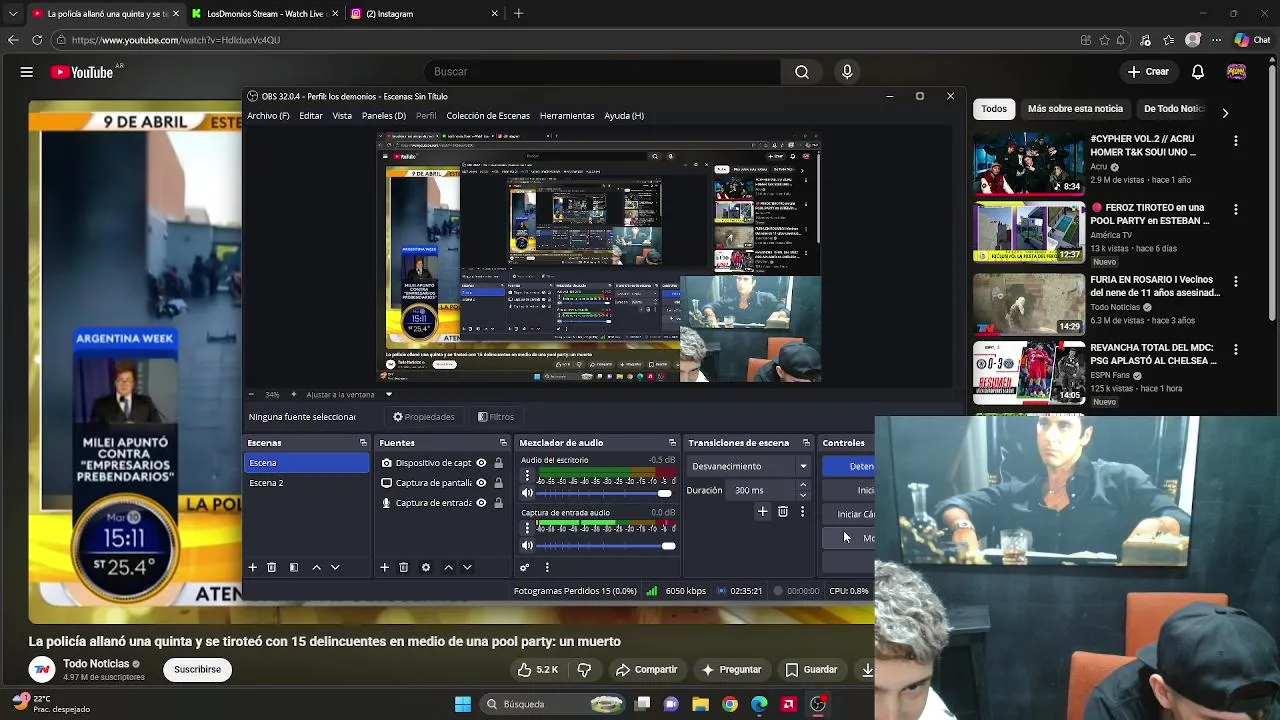The image size is (1280, 720).
Task: Open Desvanecimiento transition dropdown
Action: click(x=750, y=466)
